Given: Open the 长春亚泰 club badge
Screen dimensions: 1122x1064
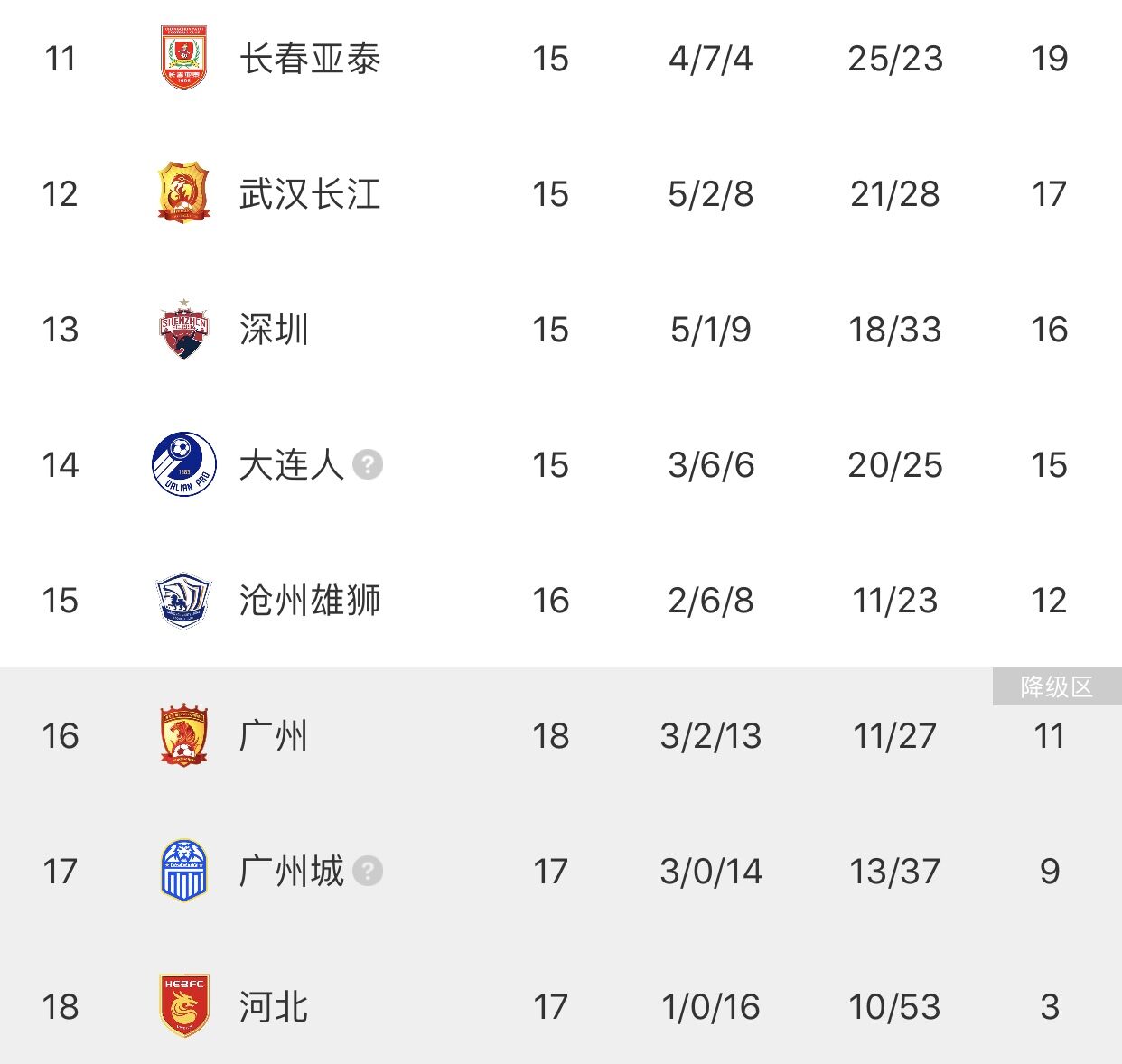Looking at the screenshot, I should (x=184, y=58).
